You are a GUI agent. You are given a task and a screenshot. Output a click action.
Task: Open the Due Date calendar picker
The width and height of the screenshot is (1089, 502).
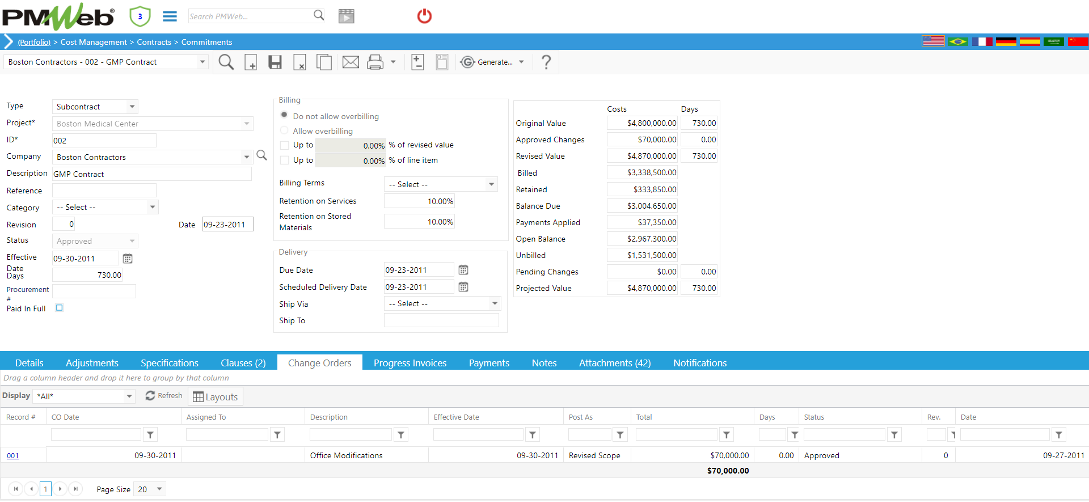[x=463, y=270]
